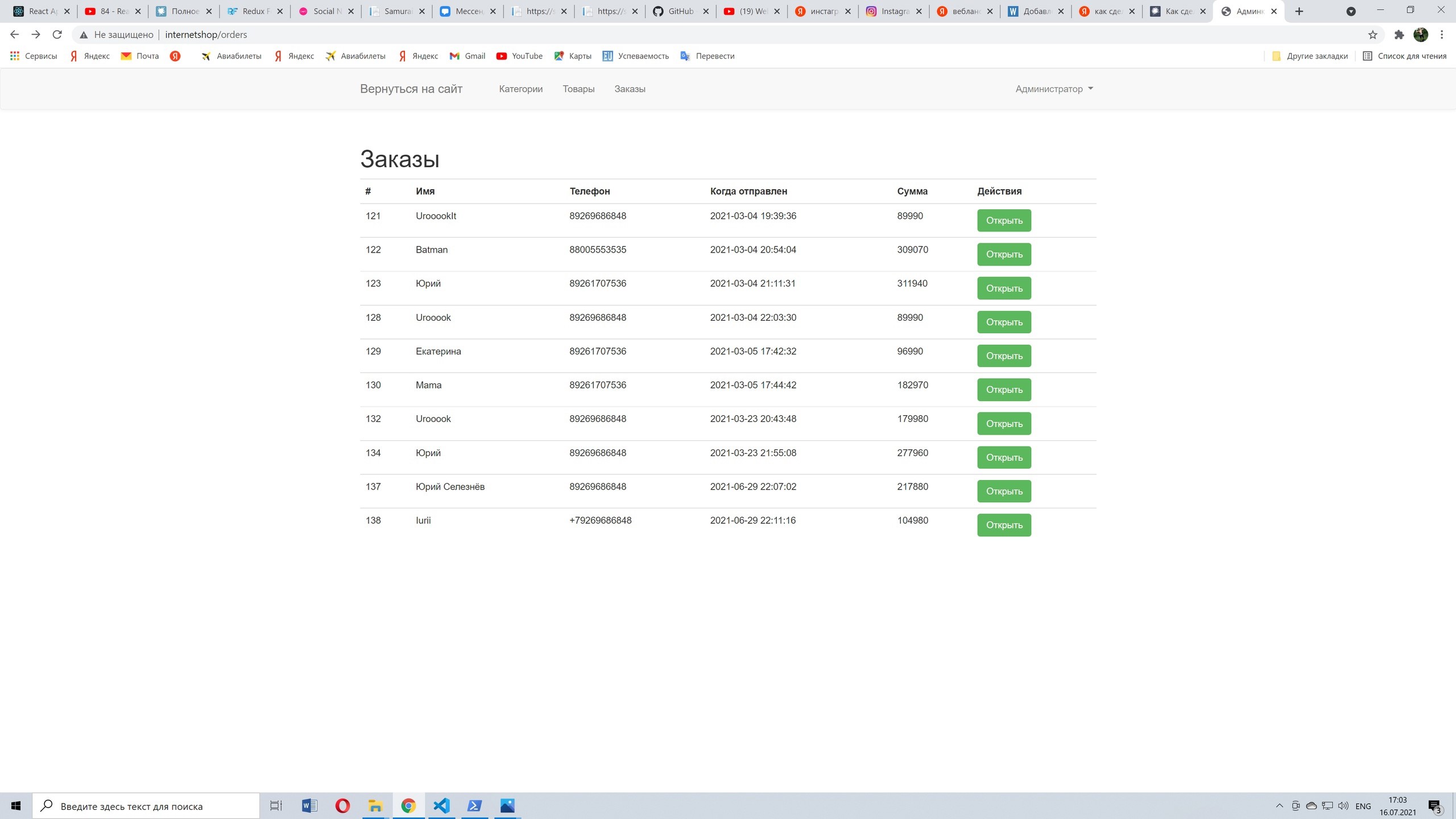Open order 122 from Batman
1456x819 pixels.
click(1004, 254)
